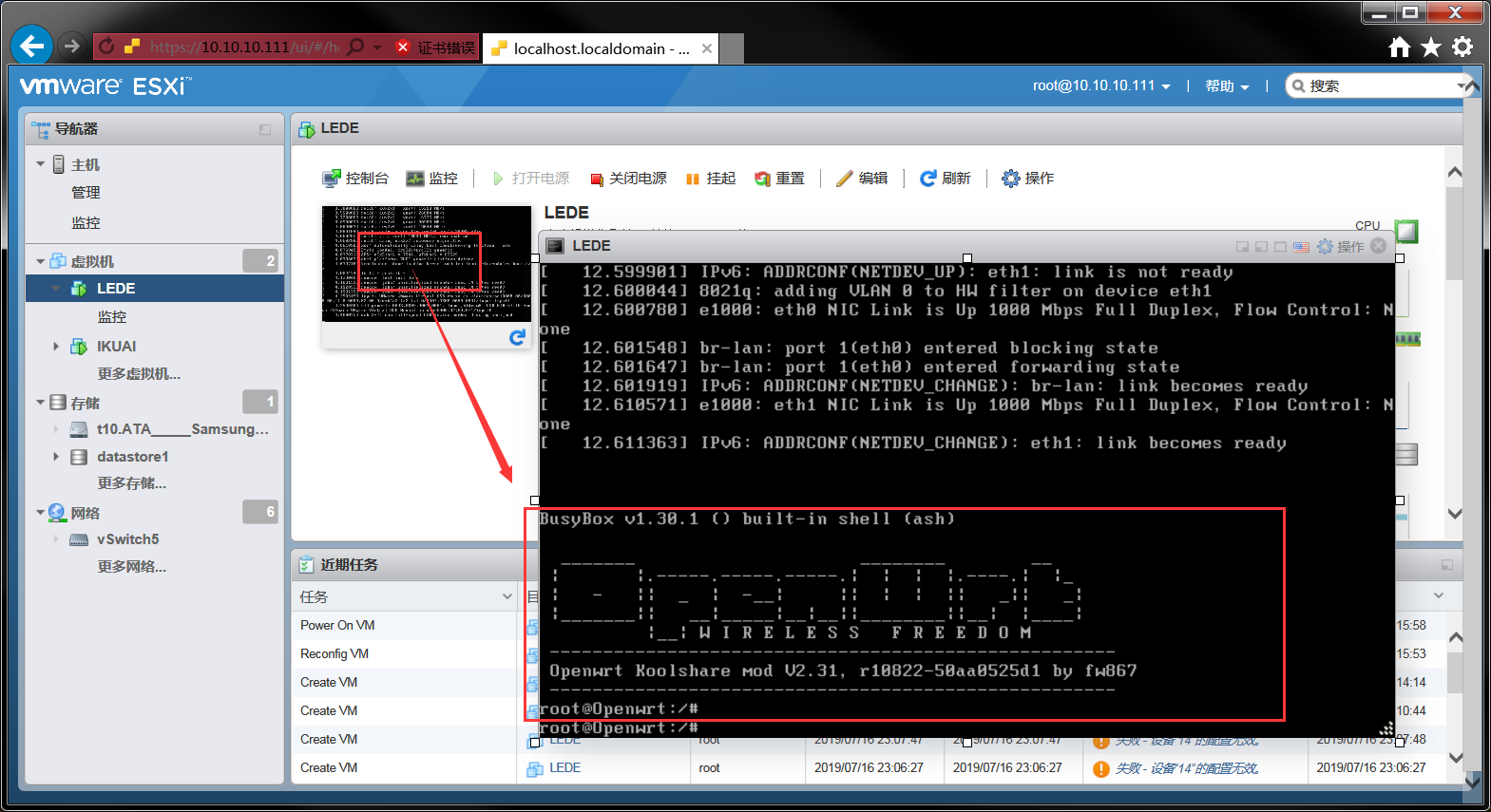
Task: Open console 操作 actions gear menu
Action: (1340, 247)
